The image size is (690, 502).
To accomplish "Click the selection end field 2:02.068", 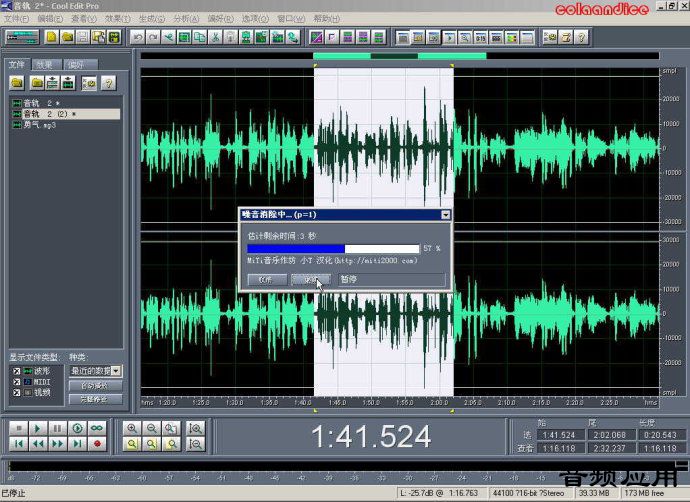I will click(x=610, y=435).
